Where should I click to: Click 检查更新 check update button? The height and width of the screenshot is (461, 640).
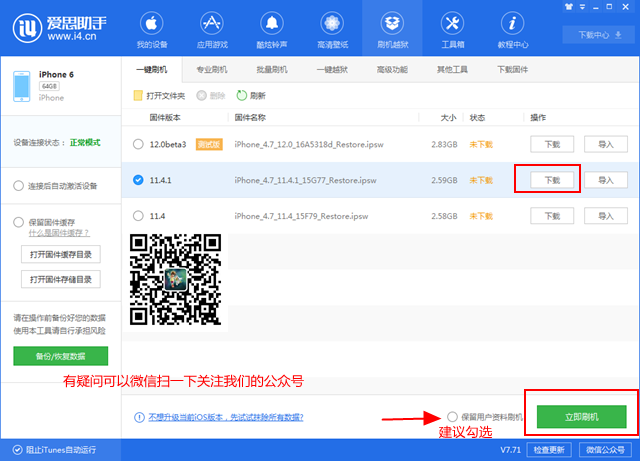click(549, 450)
